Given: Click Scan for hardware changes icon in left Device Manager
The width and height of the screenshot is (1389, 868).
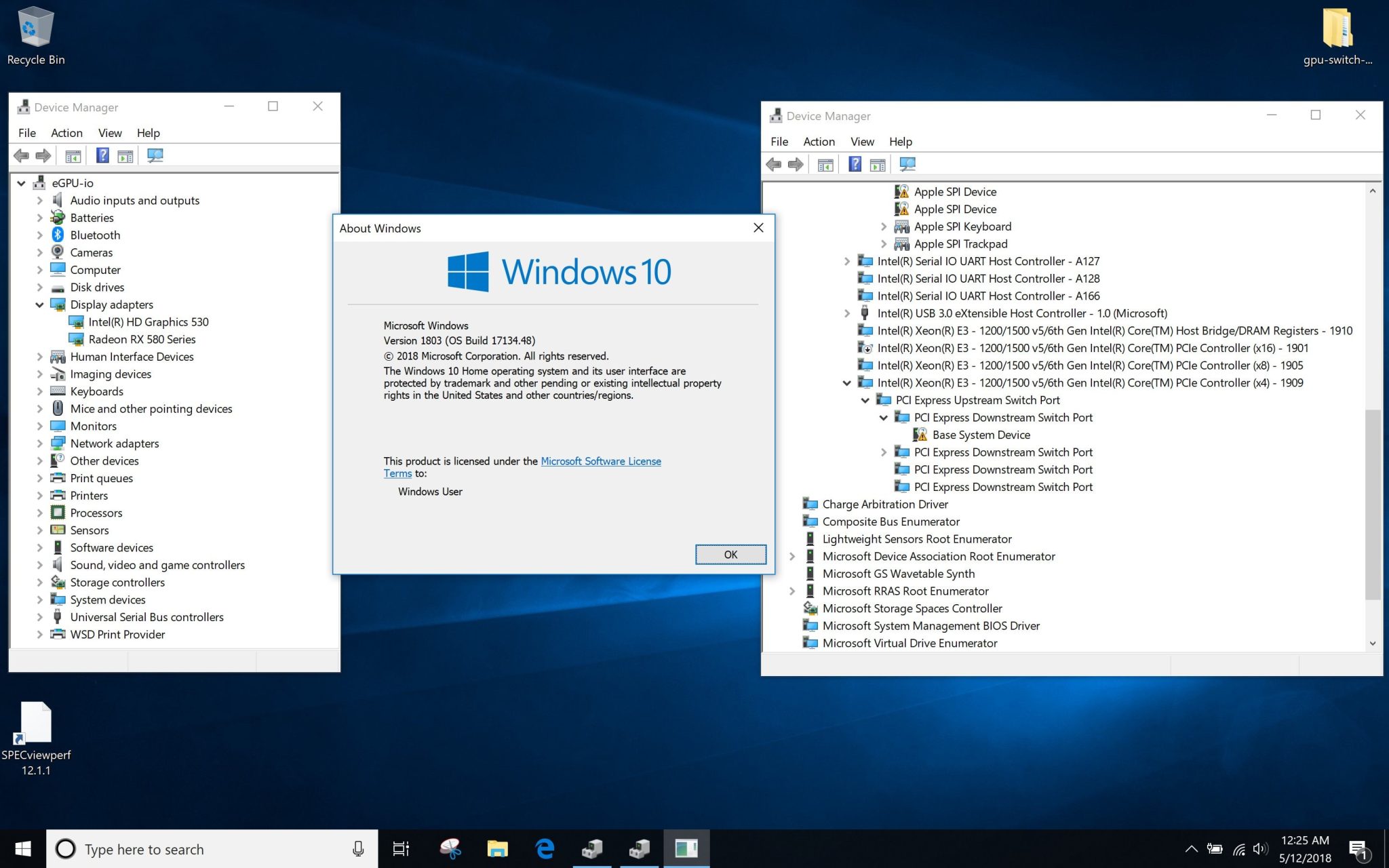Looking at the screenshot, I should point(155,156).
